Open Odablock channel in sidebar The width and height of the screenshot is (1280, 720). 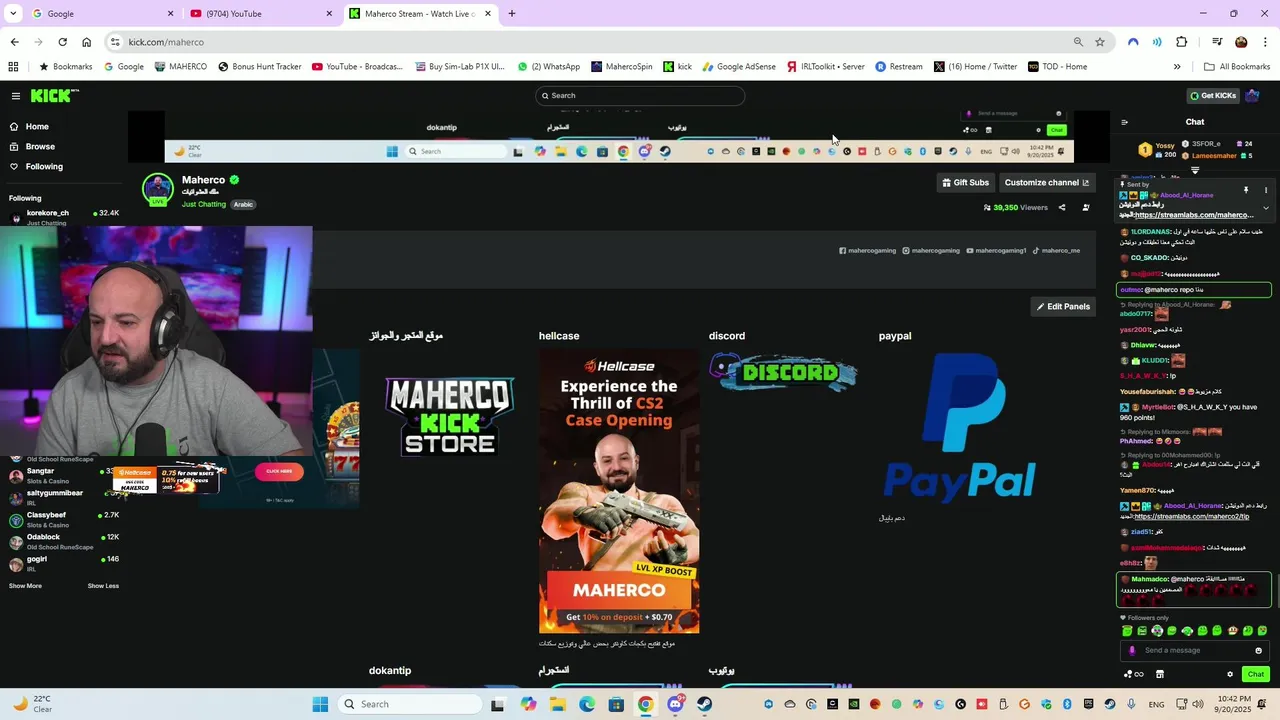[62, 541]
